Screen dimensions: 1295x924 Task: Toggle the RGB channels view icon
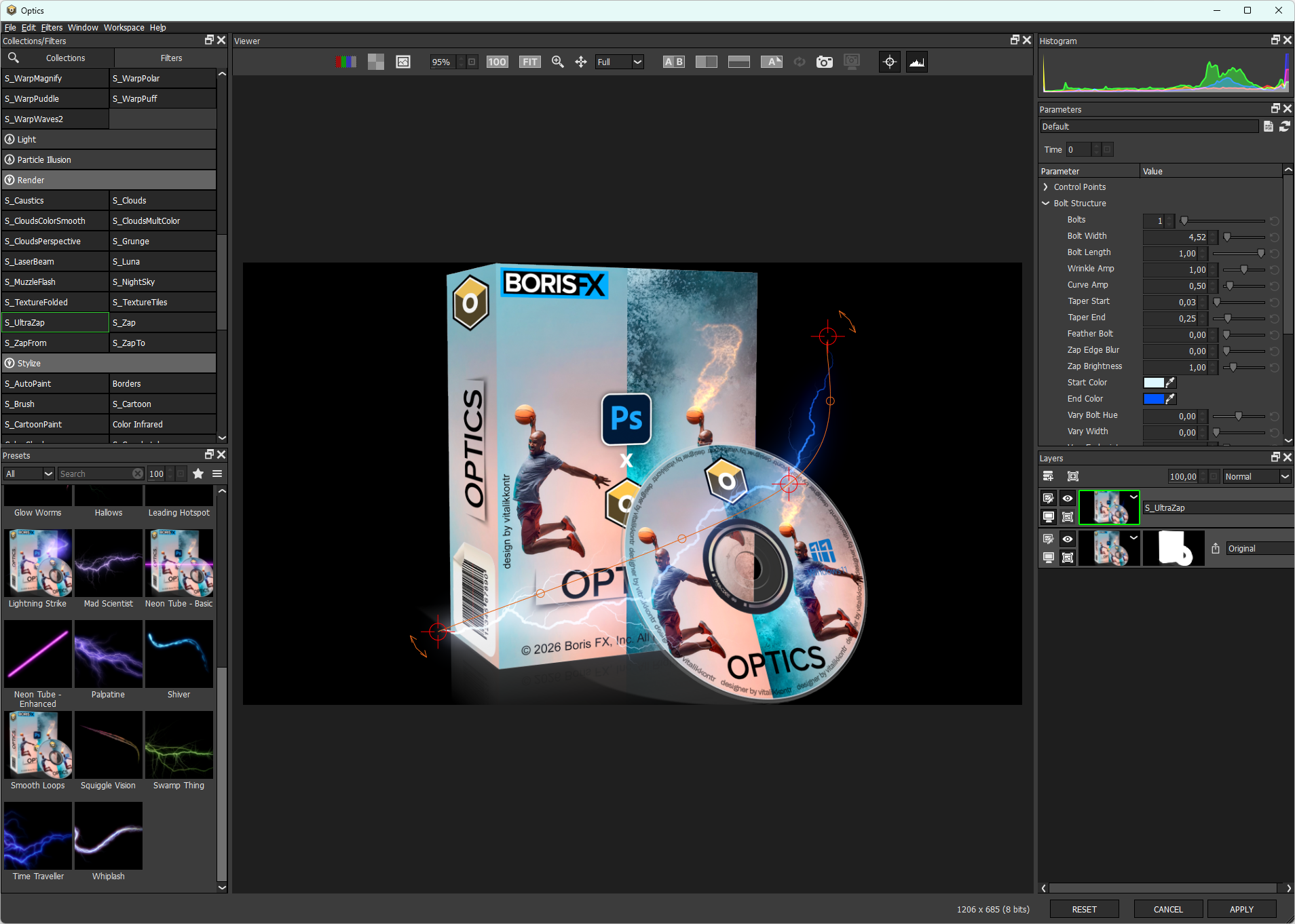pyautogui.click(x=346, y=62)
